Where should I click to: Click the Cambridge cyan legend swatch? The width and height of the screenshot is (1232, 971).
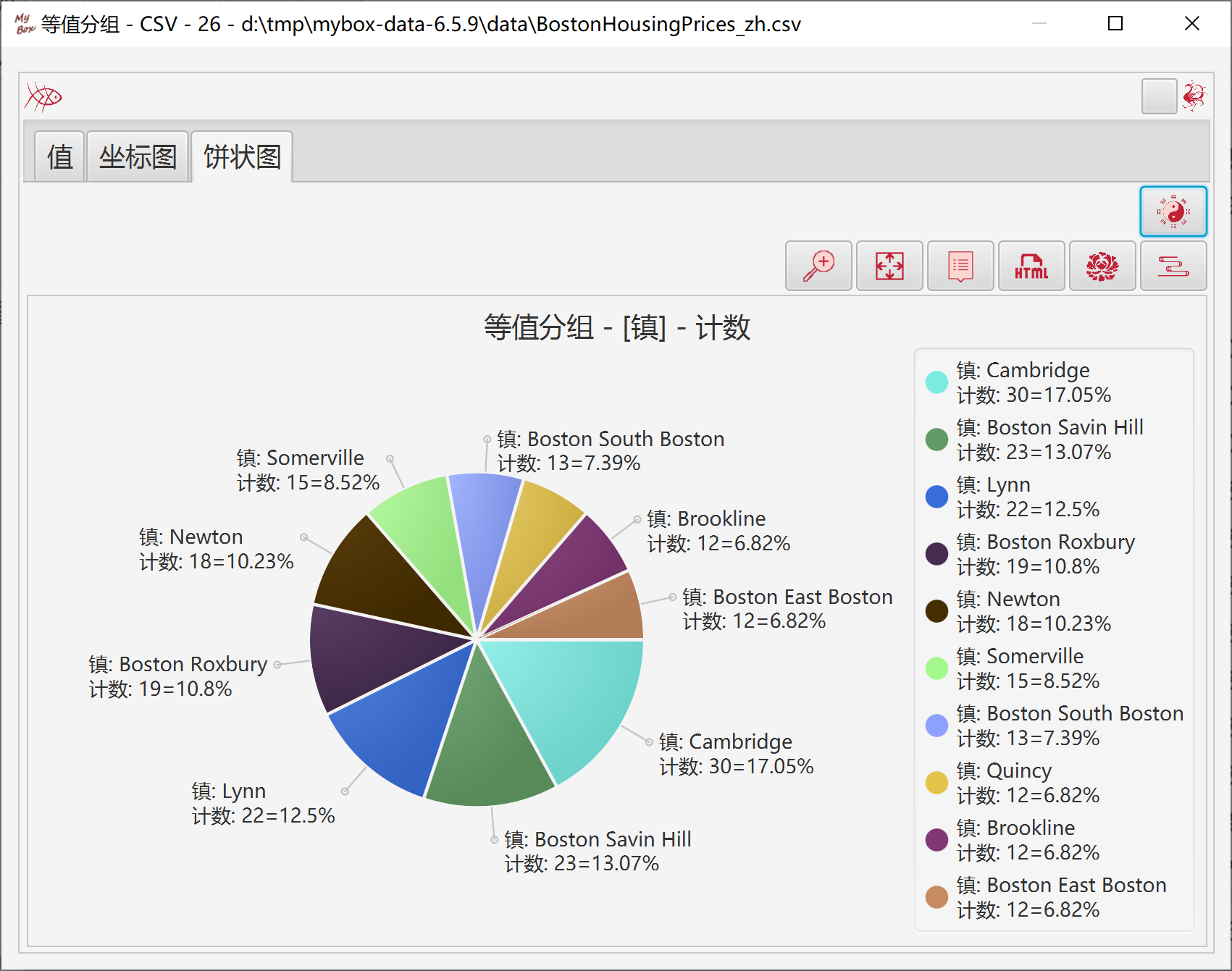pos(936,382)
